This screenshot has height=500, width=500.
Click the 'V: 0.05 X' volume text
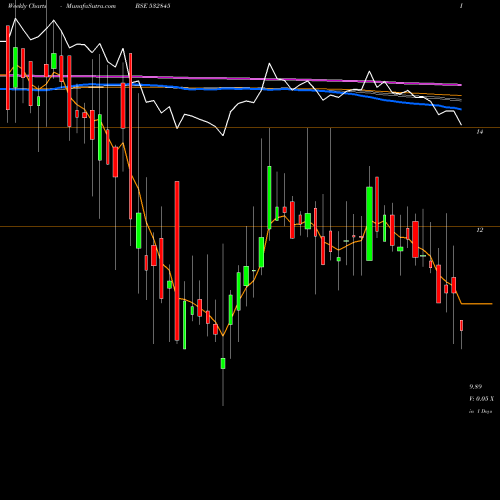pos(481,399)
